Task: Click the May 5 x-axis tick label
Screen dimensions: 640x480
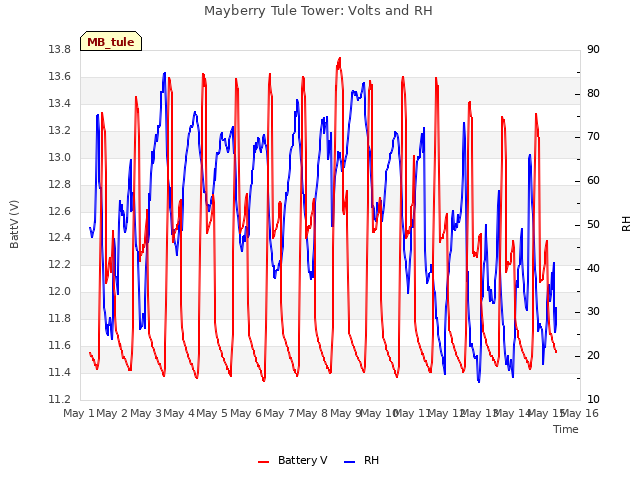Action: pos(212,413)
